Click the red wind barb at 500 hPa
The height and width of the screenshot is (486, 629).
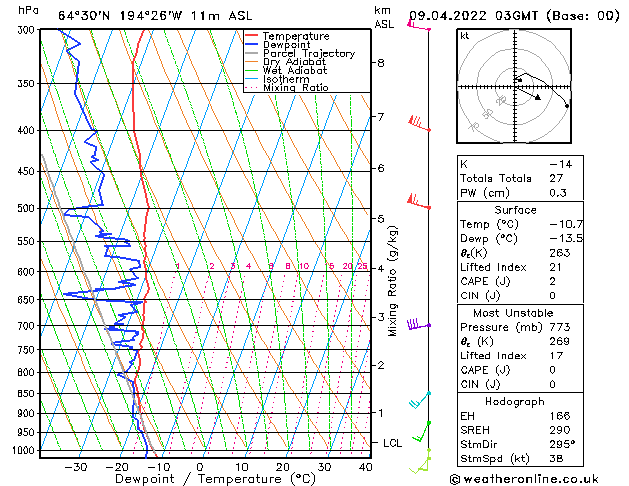(x=419, y=201)
